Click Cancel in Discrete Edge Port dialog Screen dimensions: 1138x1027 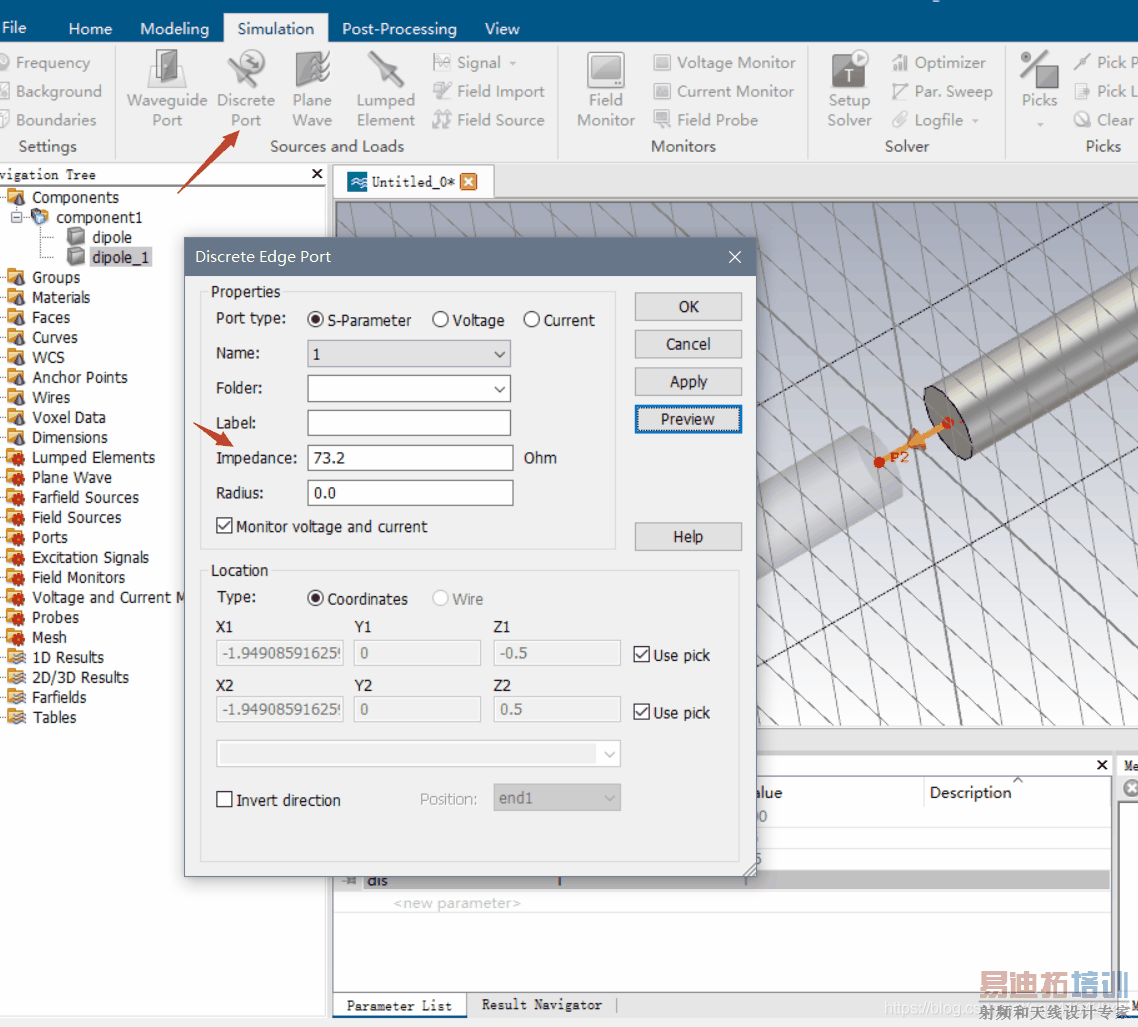pos(688,344)
